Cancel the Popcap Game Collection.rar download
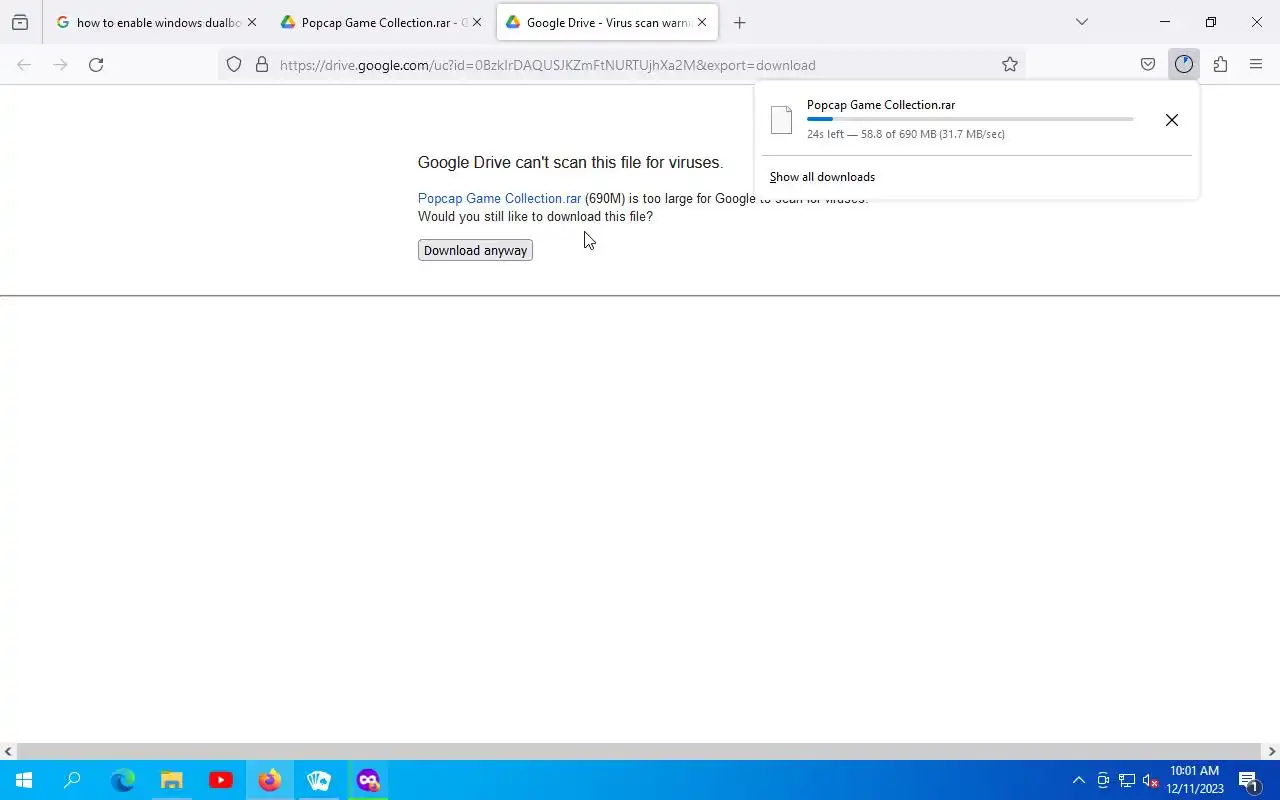Image resolution: width=1280 pixels, height=800 pixels. click(1172, 120)
